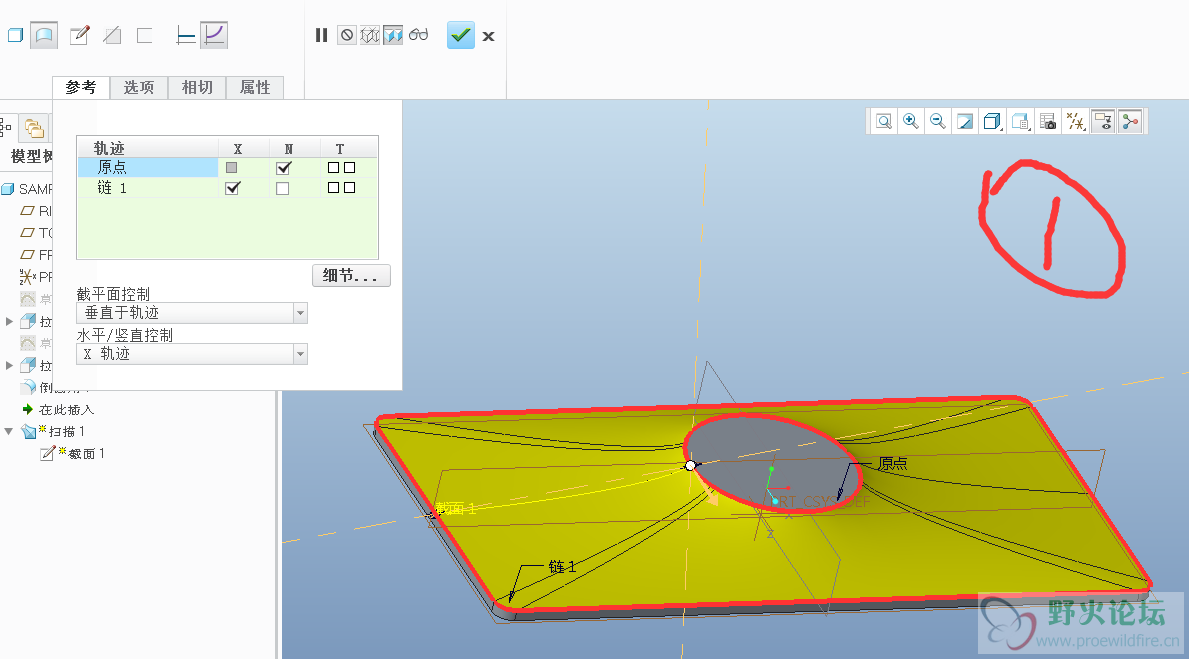Select 在此插入 in the model tree
The image size is (1189, 659).
pyautogui.click(x=67, y=410)
